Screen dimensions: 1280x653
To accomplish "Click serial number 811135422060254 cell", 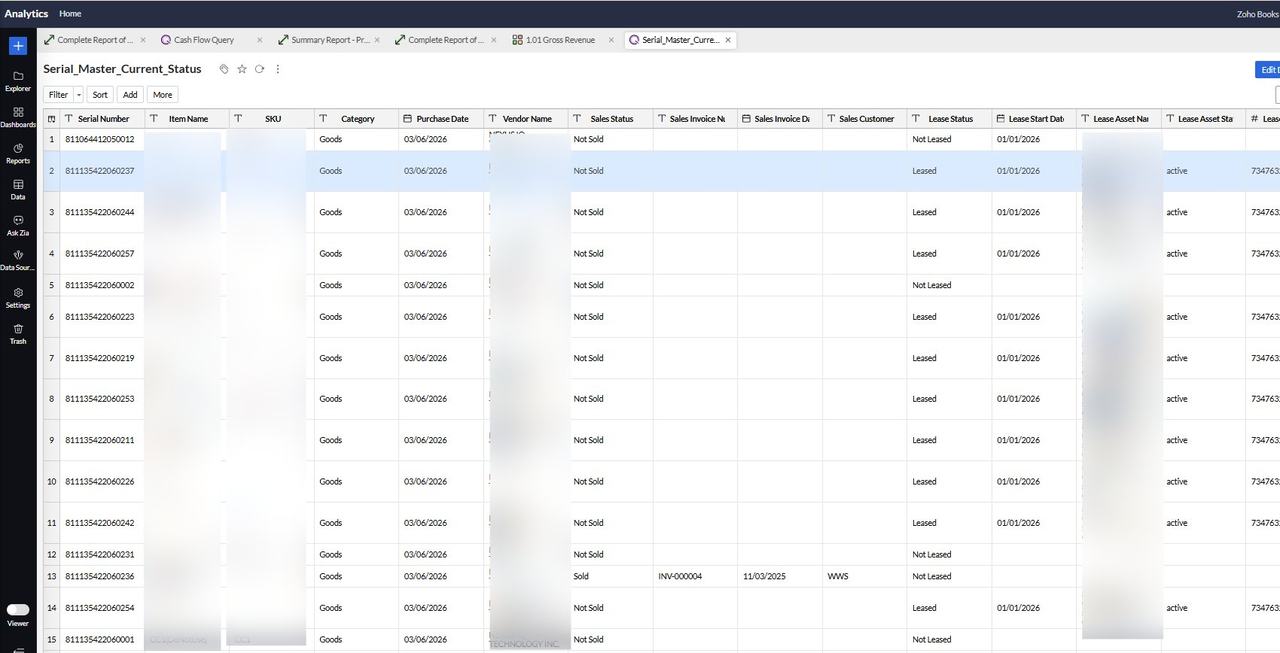I will [x=102, y=608].
